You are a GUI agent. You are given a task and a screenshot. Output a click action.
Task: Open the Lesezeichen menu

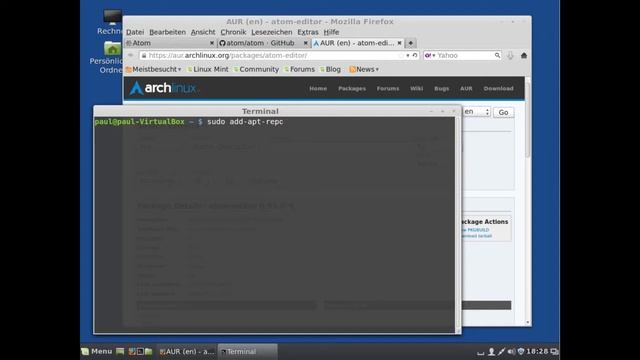(x=271, y=32)
